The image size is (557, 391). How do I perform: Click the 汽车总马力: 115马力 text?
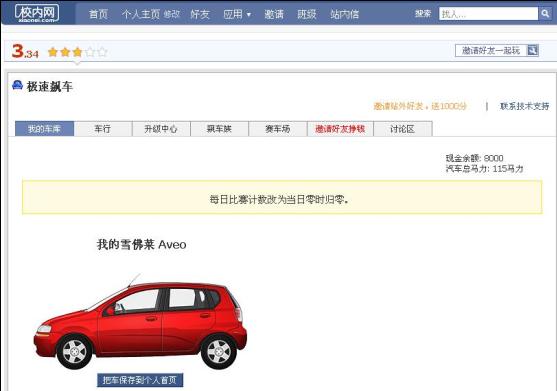[x=485, y=169]
